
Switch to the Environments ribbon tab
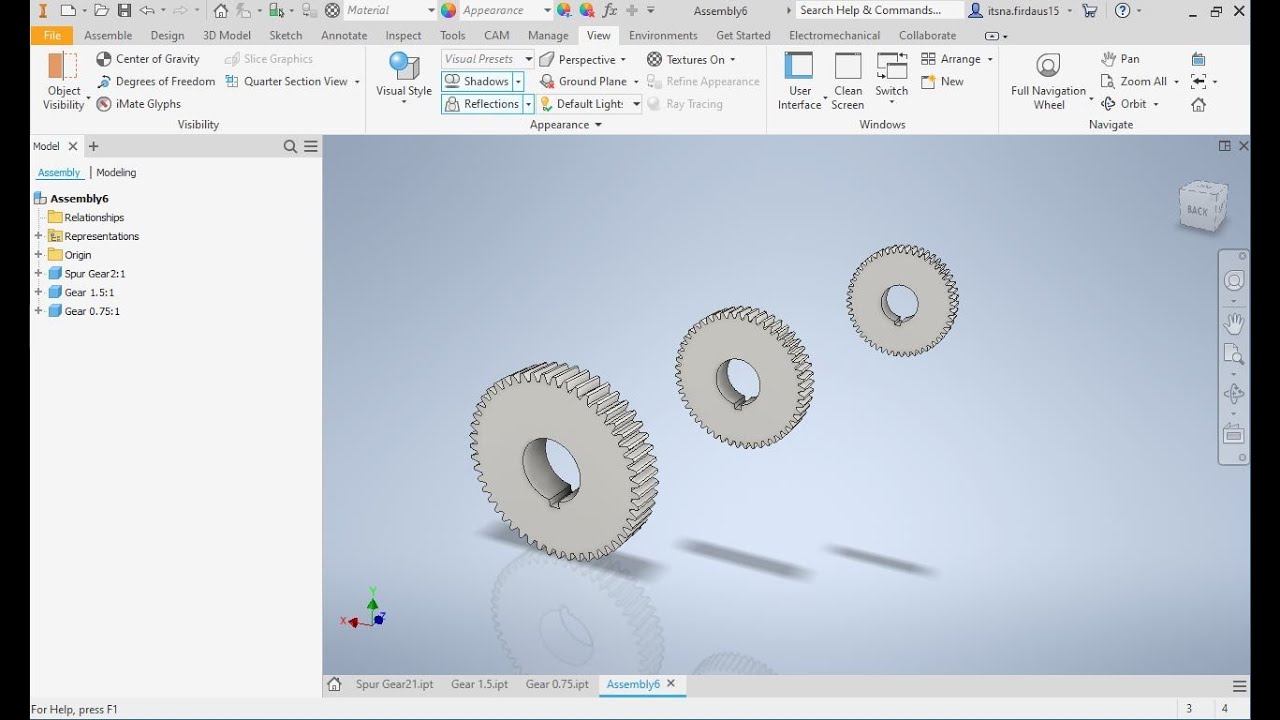click(x=663, y=35)
